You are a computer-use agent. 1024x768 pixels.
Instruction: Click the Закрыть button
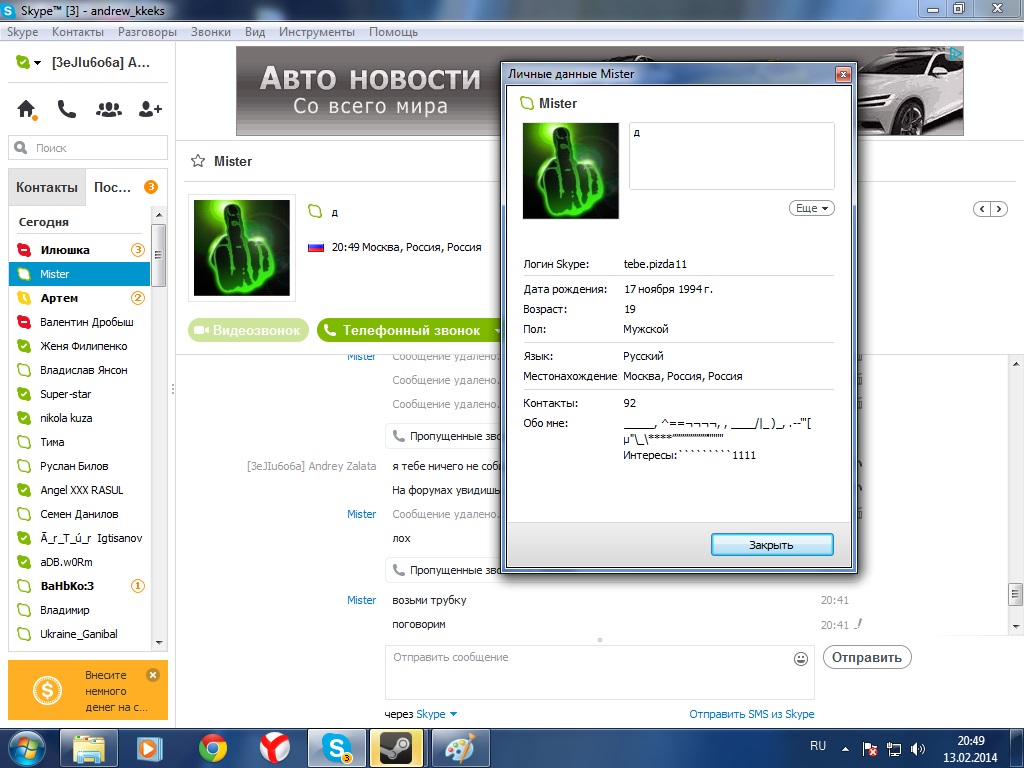click(x=772, y=545)
